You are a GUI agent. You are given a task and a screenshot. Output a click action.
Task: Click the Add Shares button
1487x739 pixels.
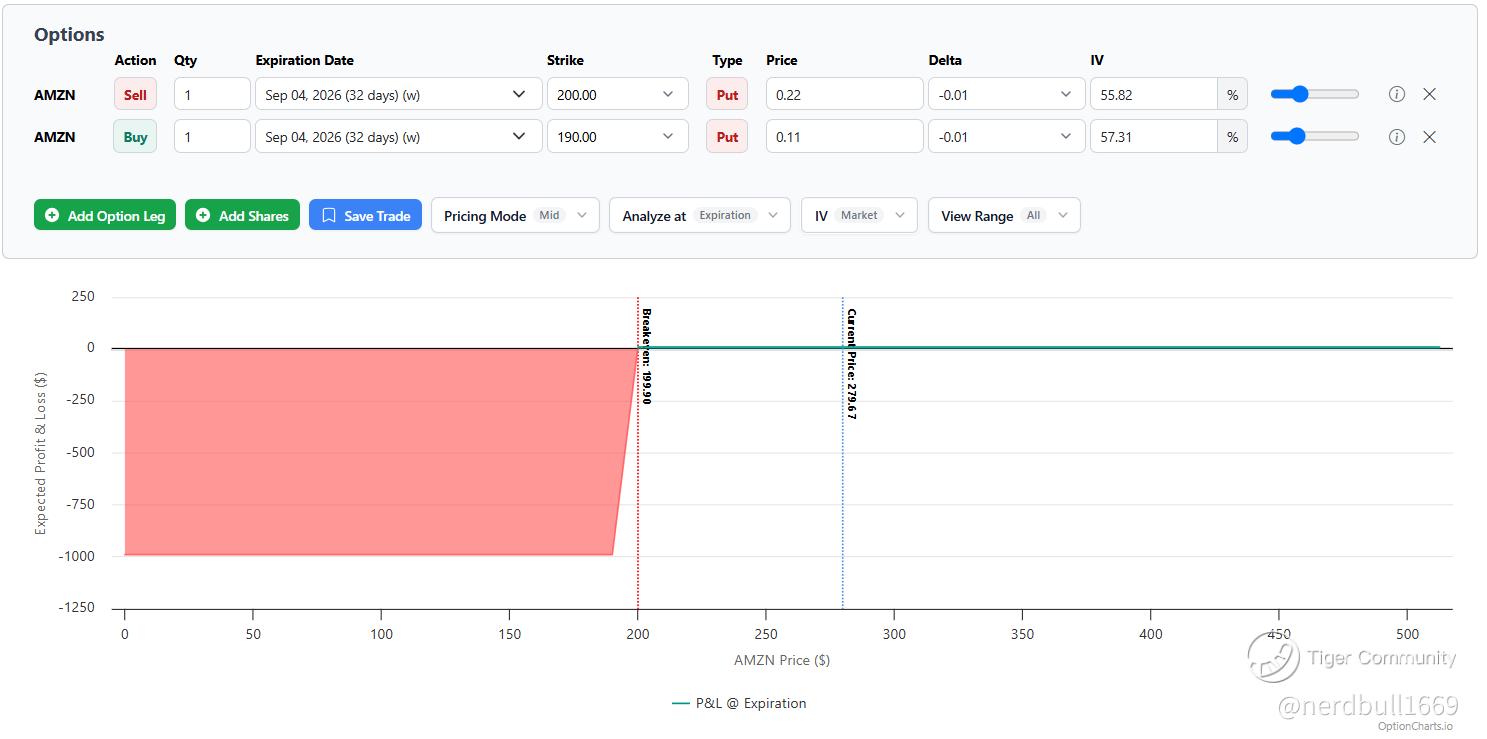[x=242, y=215]
